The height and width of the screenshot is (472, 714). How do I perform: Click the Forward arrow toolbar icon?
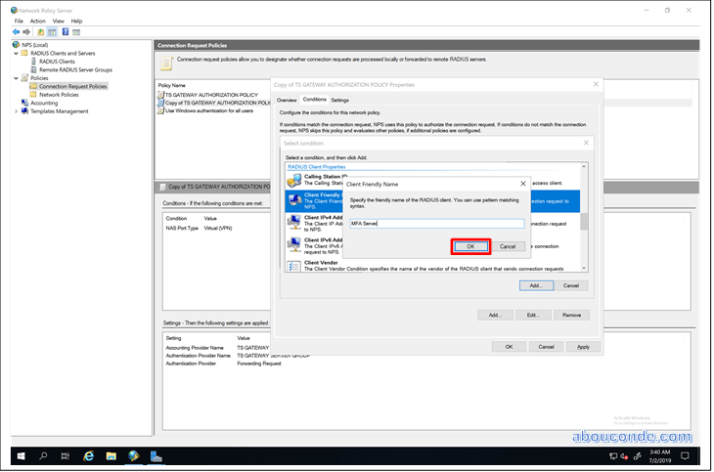[28, 31]
